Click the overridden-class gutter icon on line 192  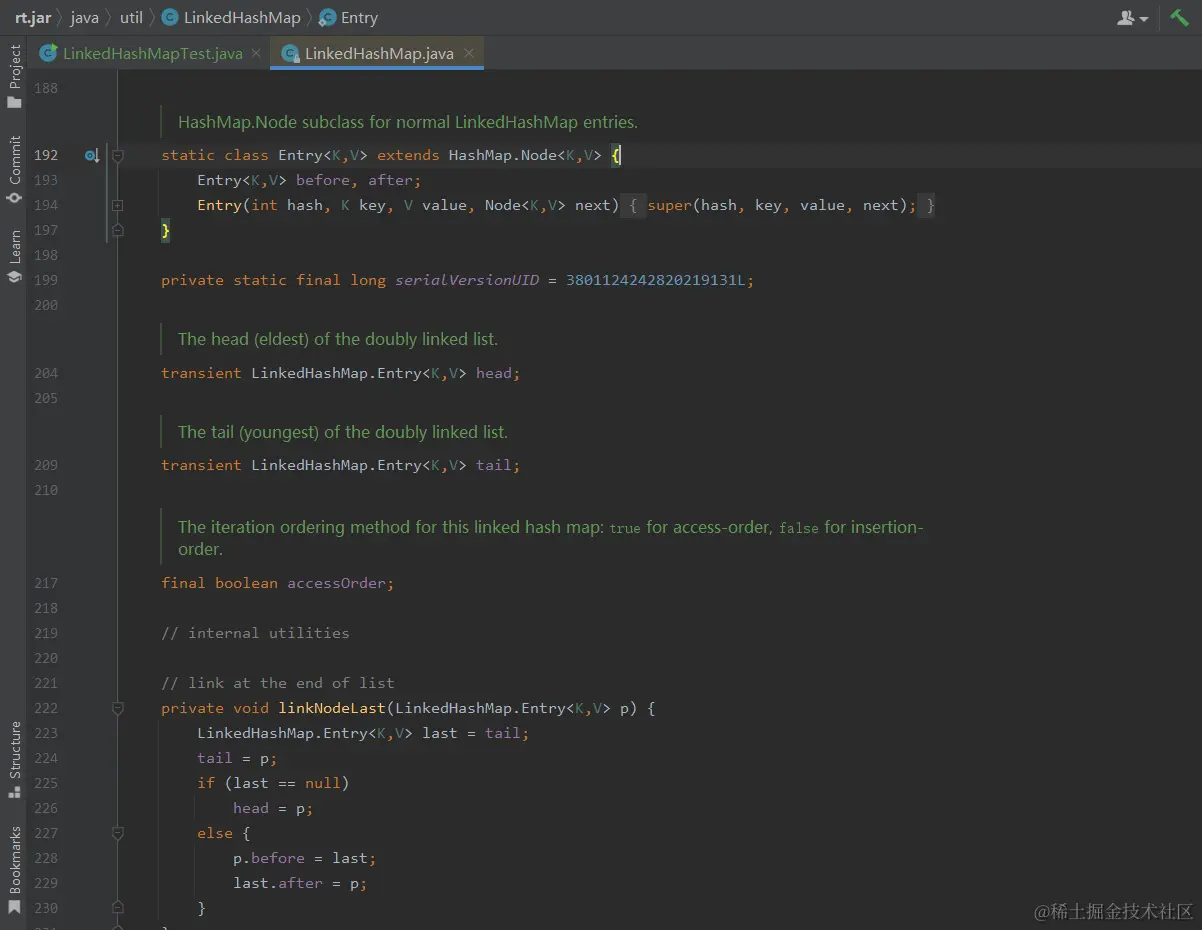point(92,156)
